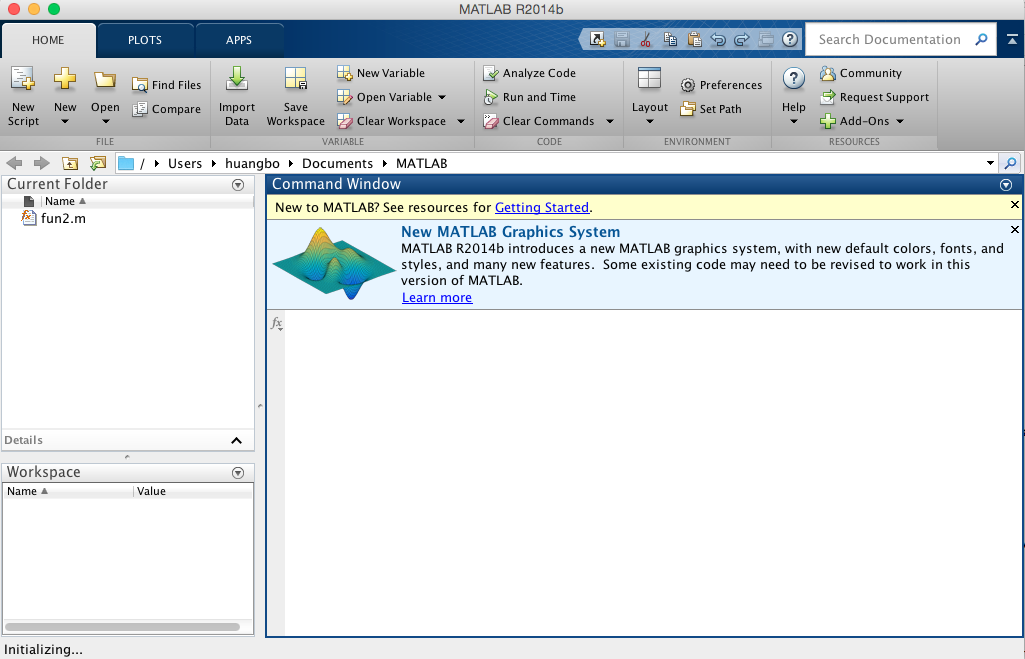
Task: Expand the Details panel chevron
Action: point(237,441)
